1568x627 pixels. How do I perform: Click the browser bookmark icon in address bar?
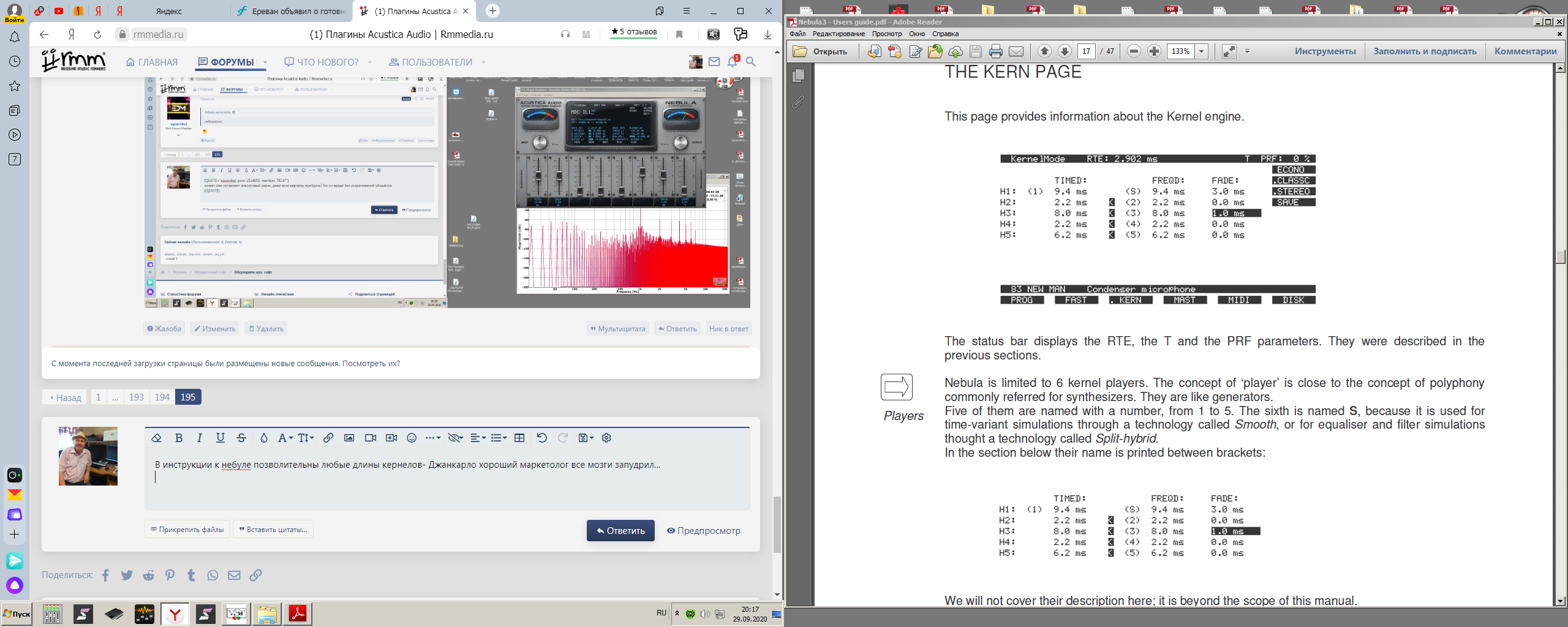click(679, 35)
